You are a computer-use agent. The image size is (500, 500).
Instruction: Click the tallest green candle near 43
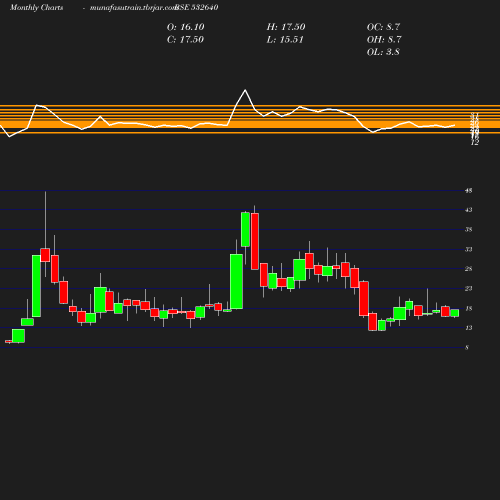pyautogui.click(x=245, y=229)
